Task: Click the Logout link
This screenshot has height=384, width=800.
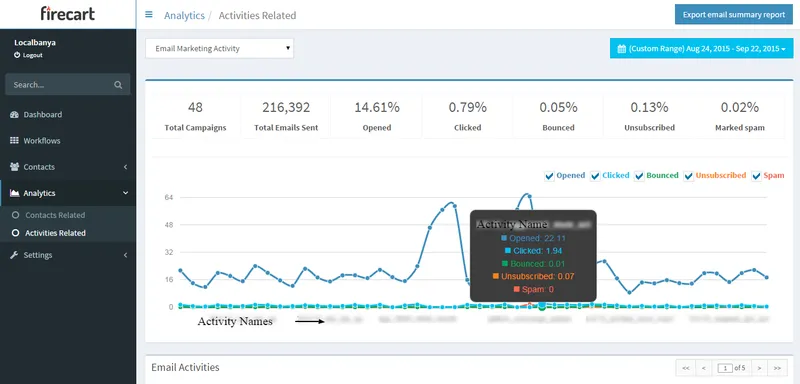Action: point(29,55)
